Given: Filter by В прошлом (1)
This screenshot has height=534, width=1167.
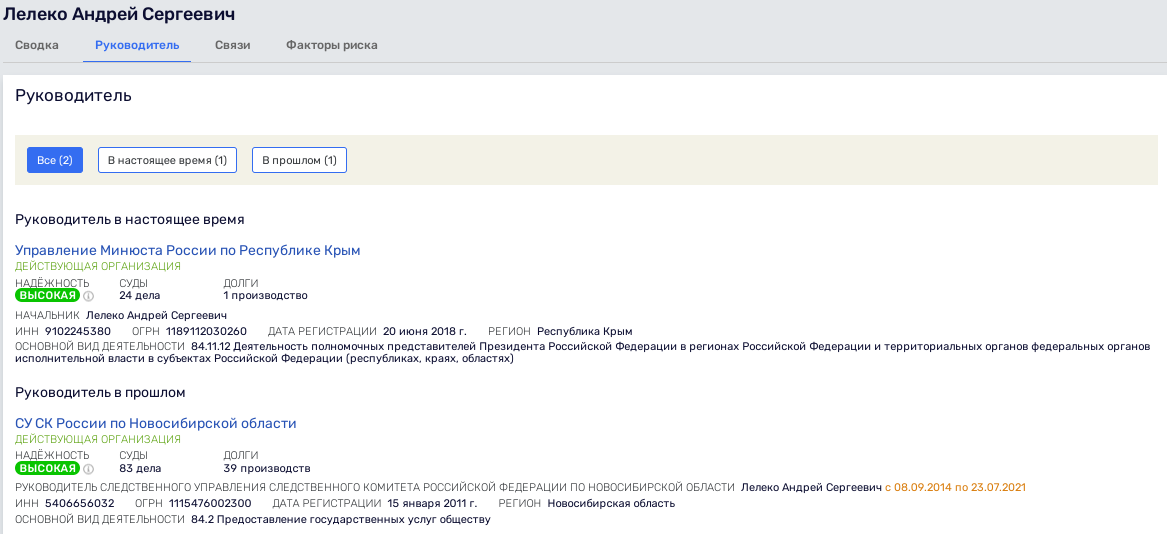Looking at the screenshot, I should 299,160.
